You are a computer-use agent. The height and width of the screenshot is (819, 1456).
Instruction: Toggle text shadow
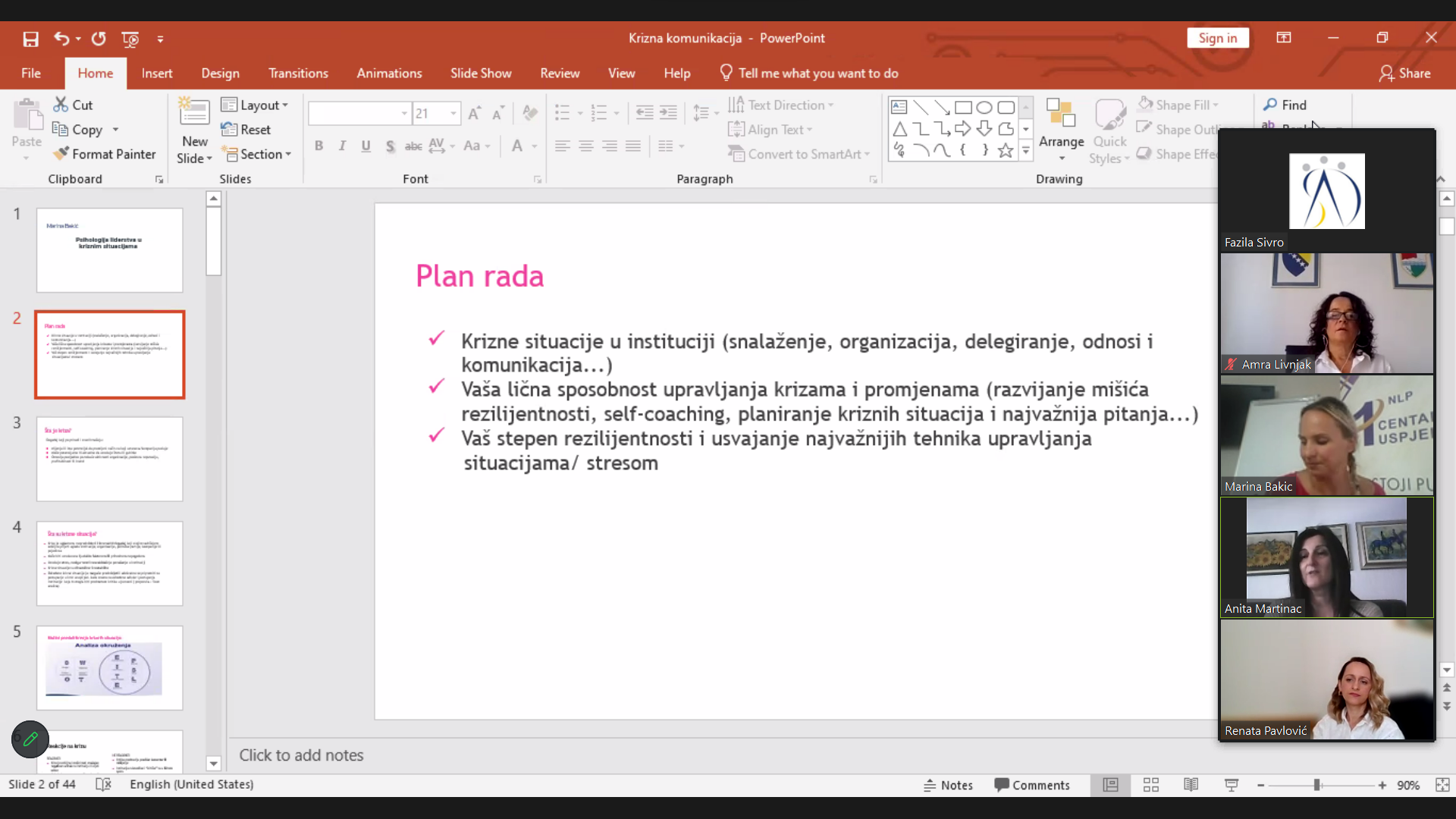pos(390,146)
